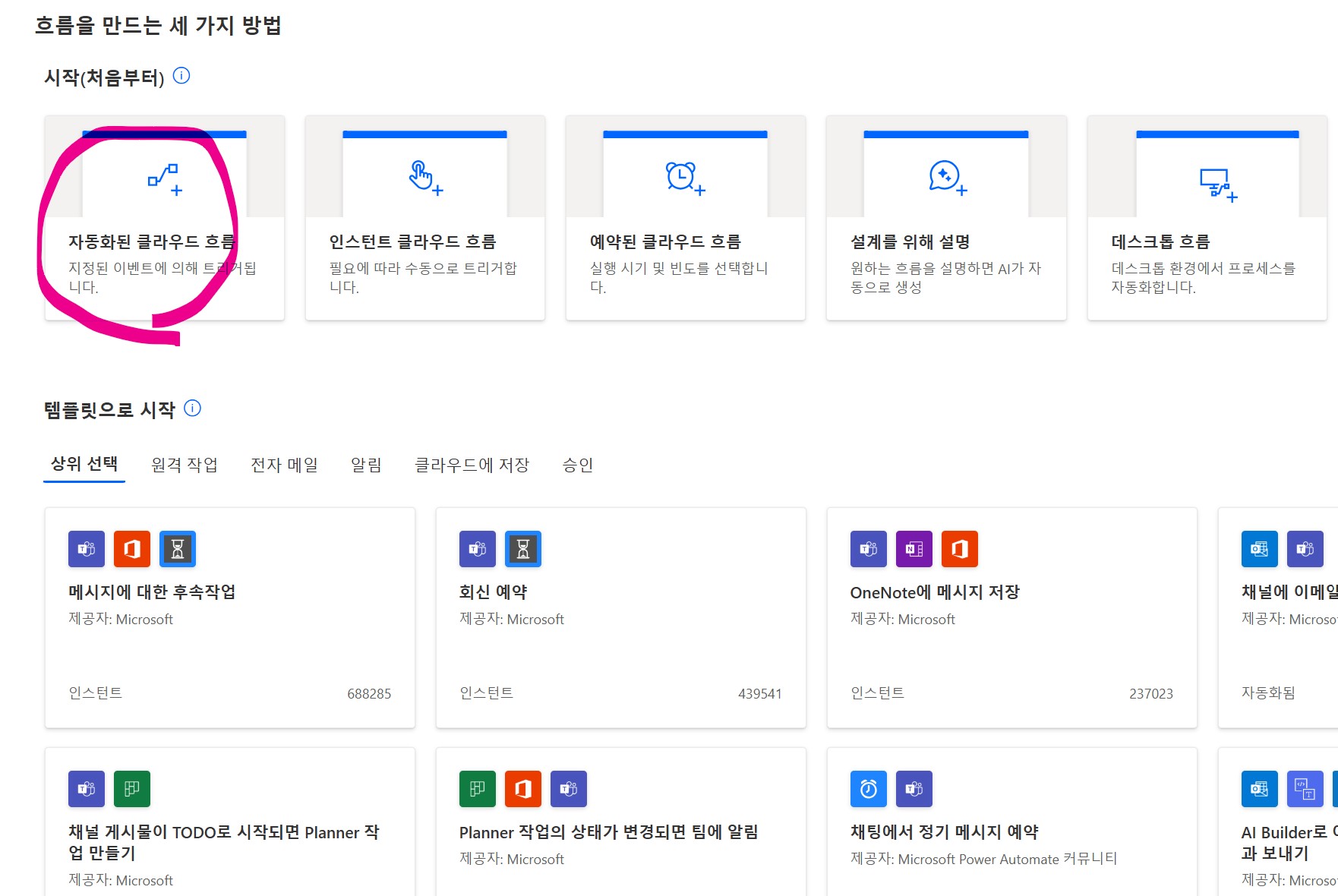Open the 채널 게시물이 TODO로 시작되면 template
This screenshot has height=896, width=1338.
click(230, 822)
